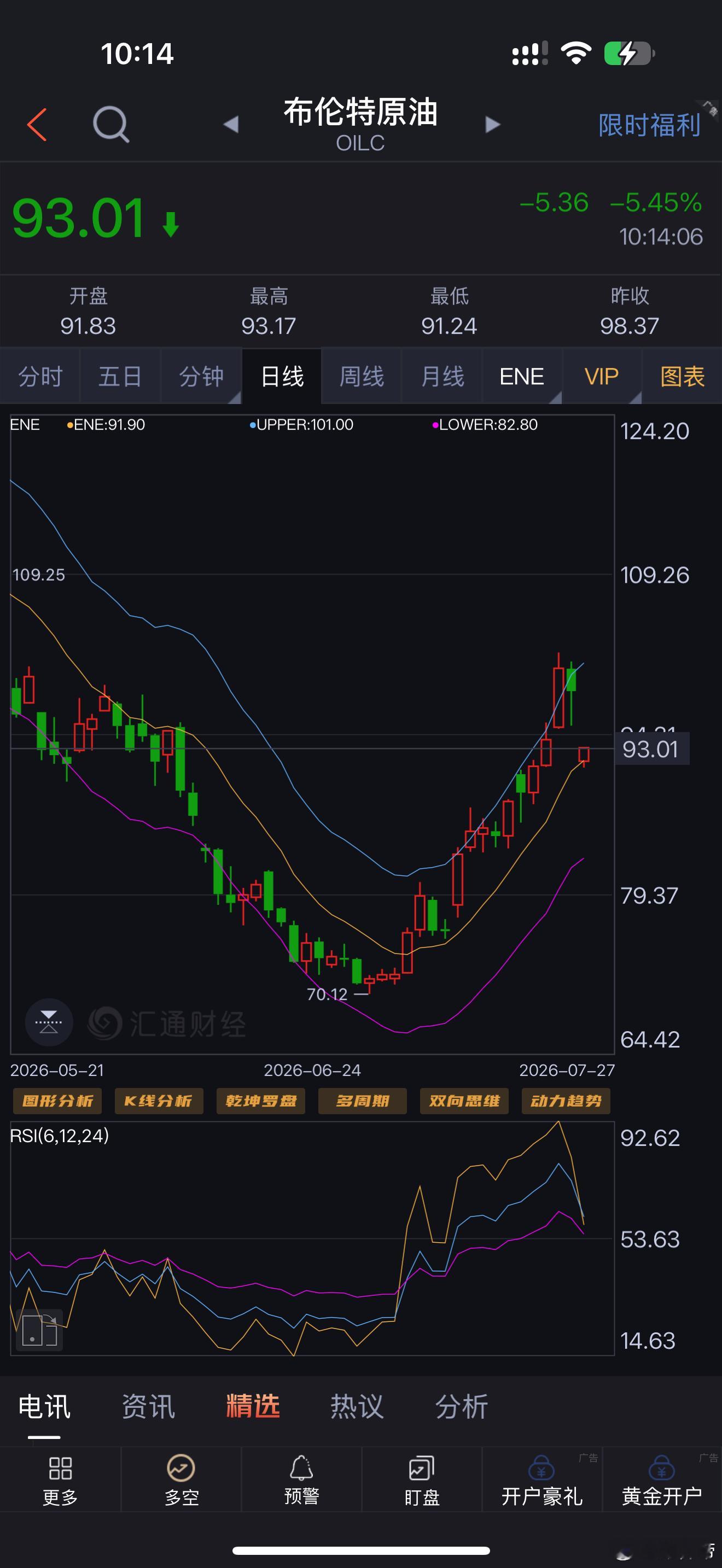Tap the 双向思维 button
This screenshot has width=722, height=1568.
pos(464,1101)
